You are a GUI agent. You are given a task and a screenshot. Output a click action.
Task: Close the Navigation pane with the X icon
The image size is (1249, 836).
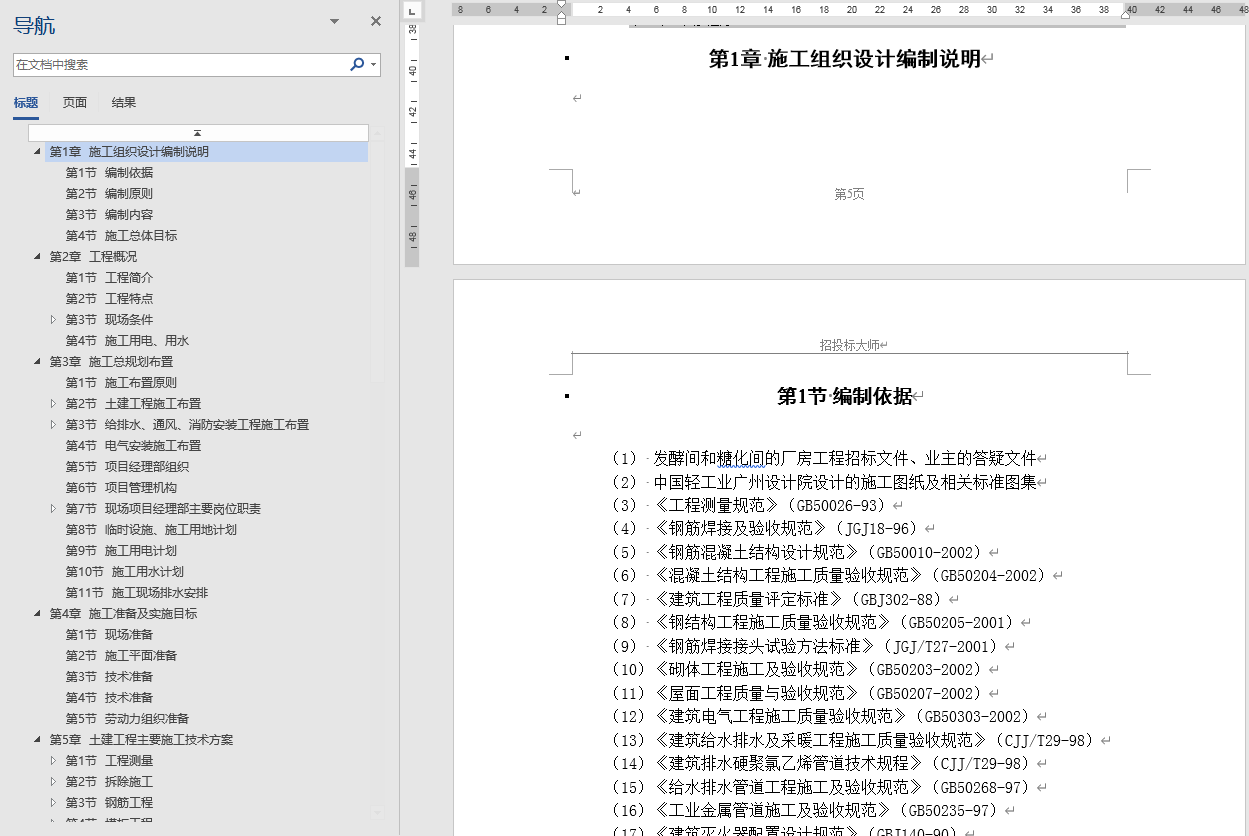(x=375, y=20)
